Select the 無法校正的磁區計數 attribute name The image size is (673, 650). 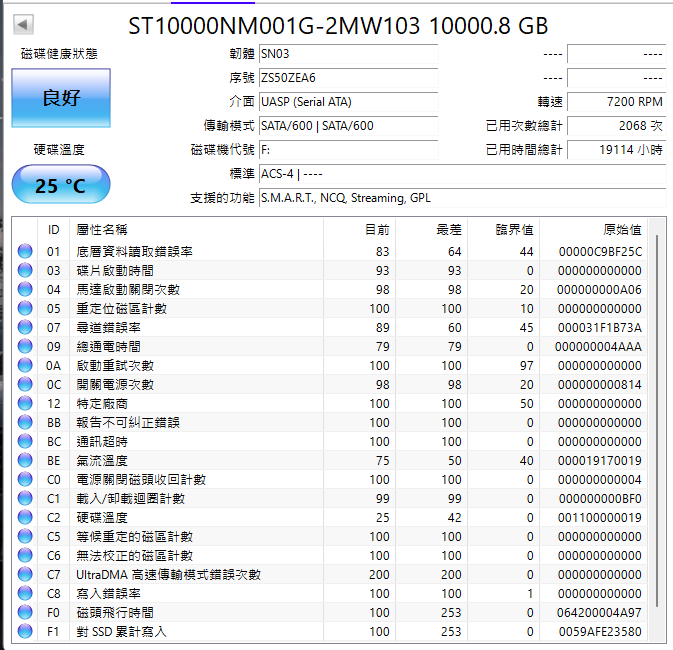tap(134, 556)
